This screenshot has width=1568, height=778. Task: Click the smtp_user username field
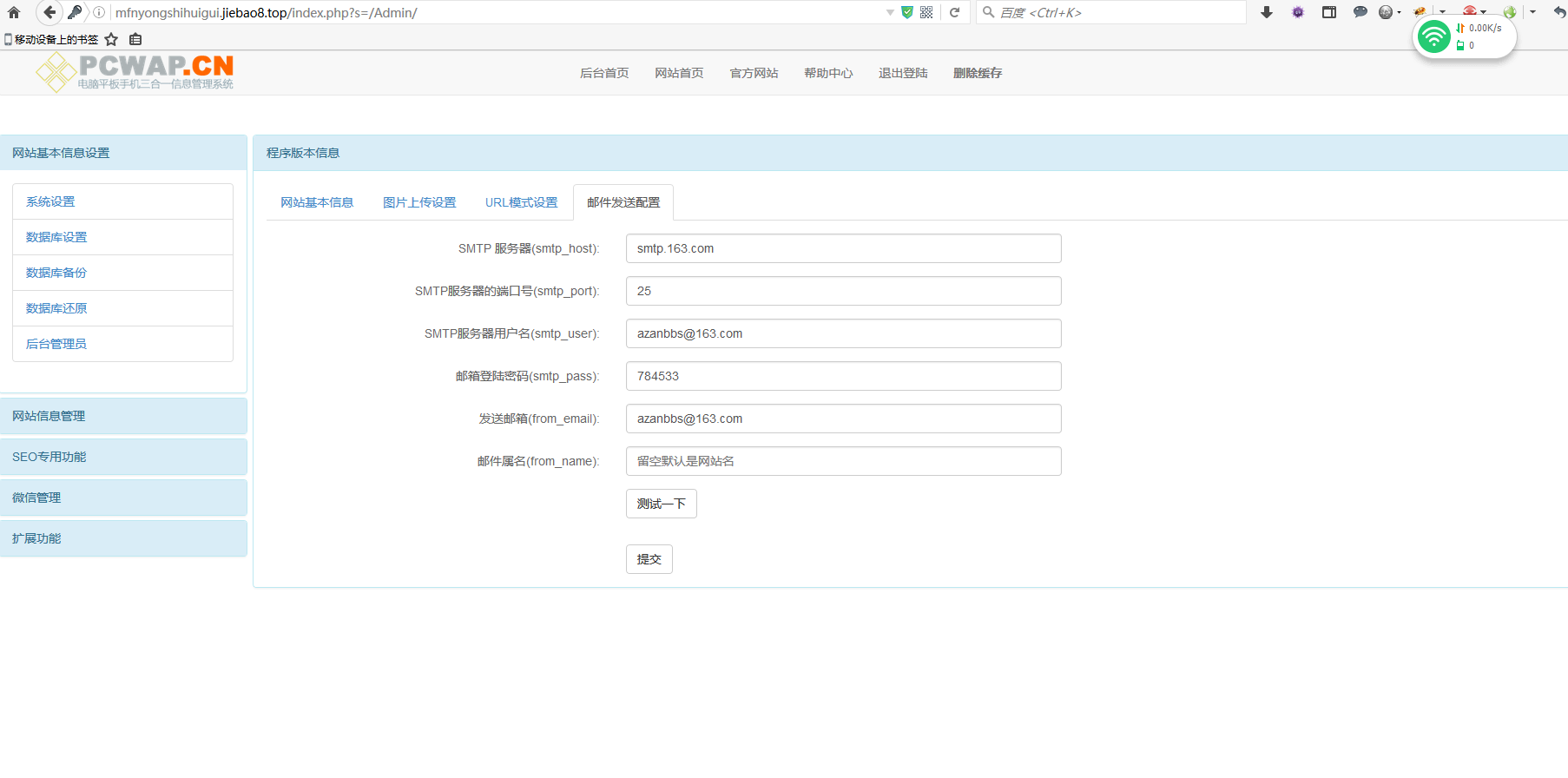[x=844, y=333]
